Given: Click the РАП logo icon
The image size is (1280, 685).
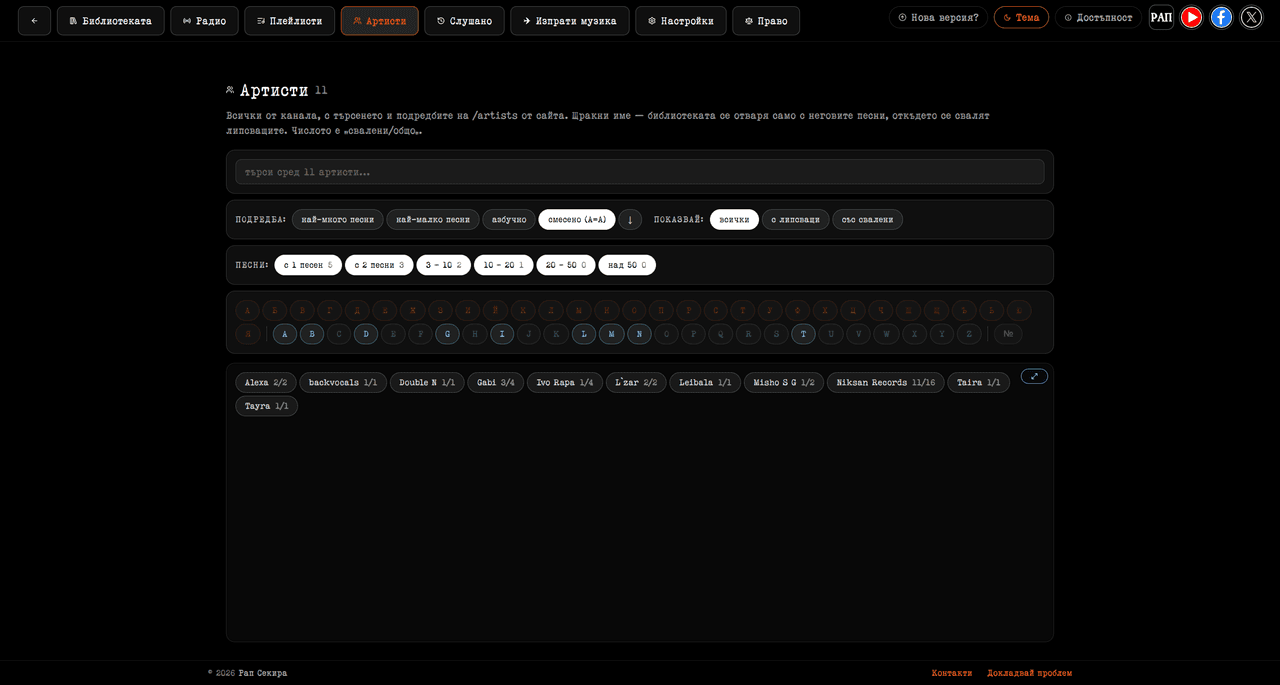Looking at the screenshot, I should [1161, 17].
